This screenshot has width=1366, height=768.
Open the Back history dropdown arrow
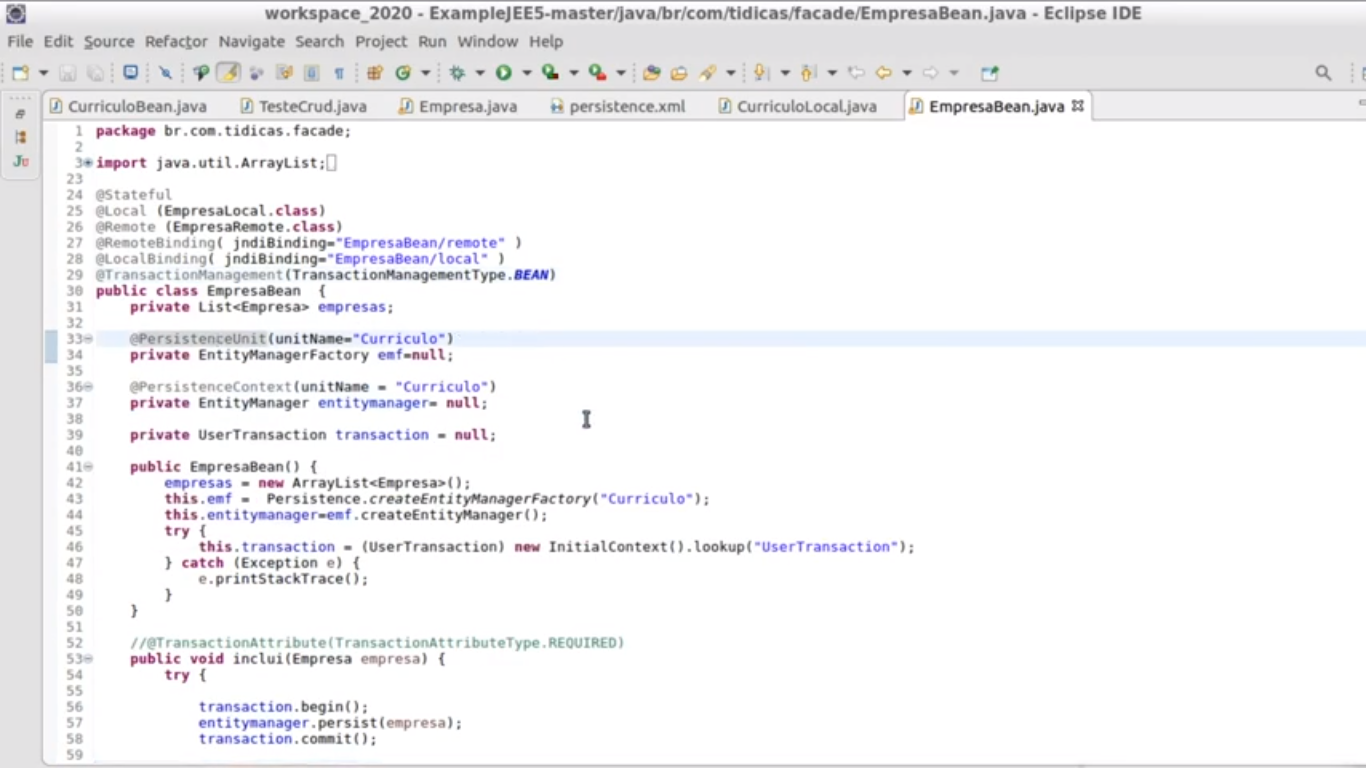coord(907,73)
